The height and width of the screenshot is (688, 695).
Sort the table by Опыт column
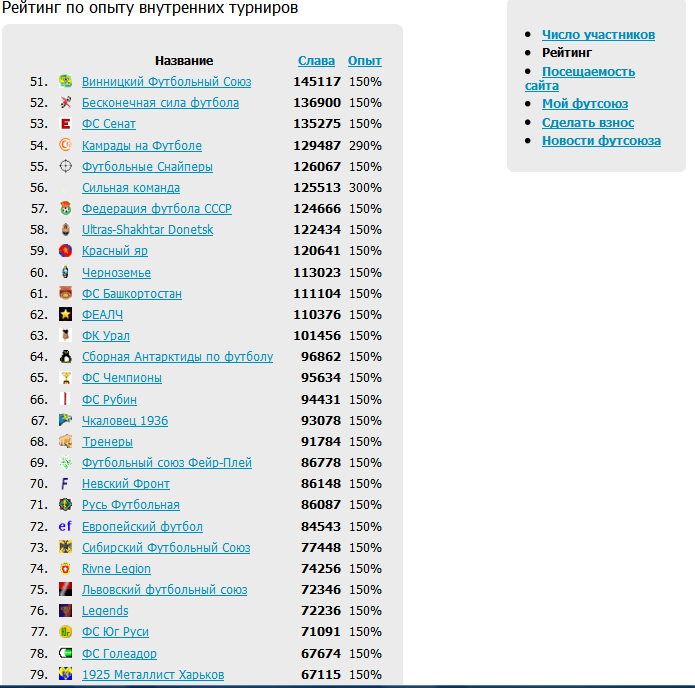coord(364,61)
